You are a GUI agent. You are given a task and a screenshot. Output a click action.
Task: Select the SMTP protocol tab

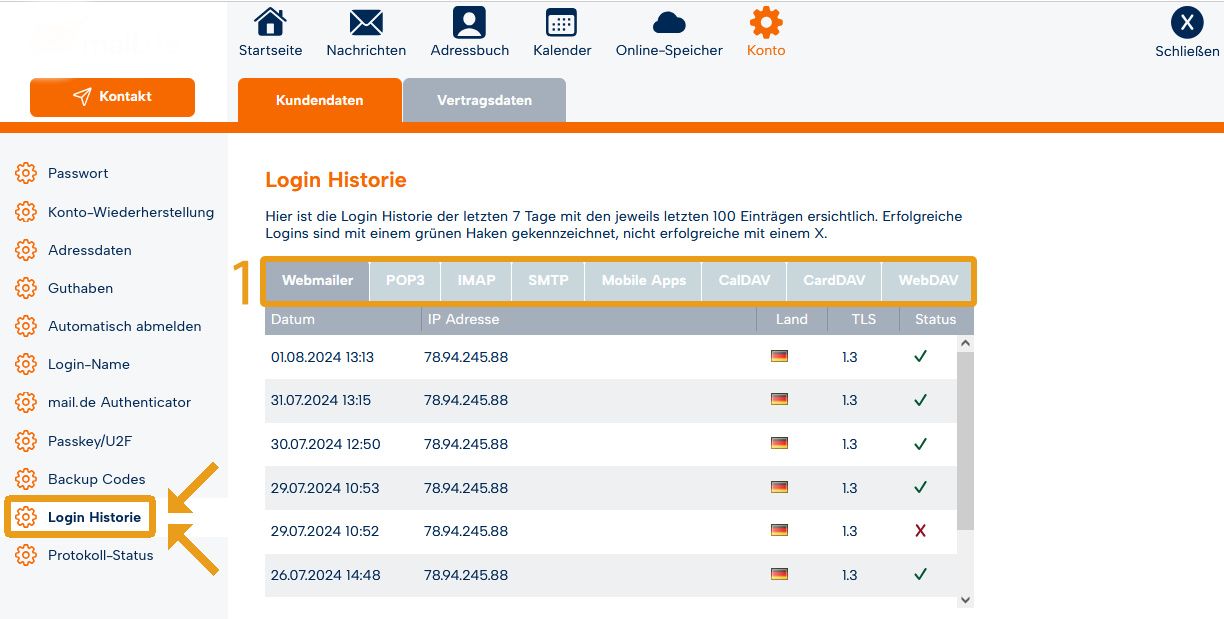548,281
